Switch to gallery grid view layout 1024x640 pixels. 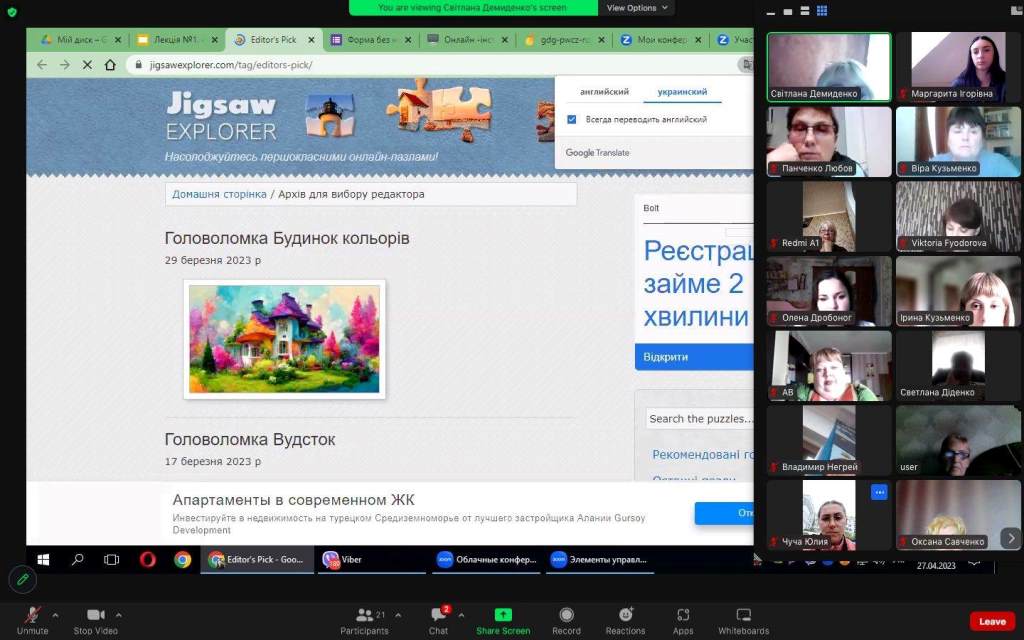point(822,11)
